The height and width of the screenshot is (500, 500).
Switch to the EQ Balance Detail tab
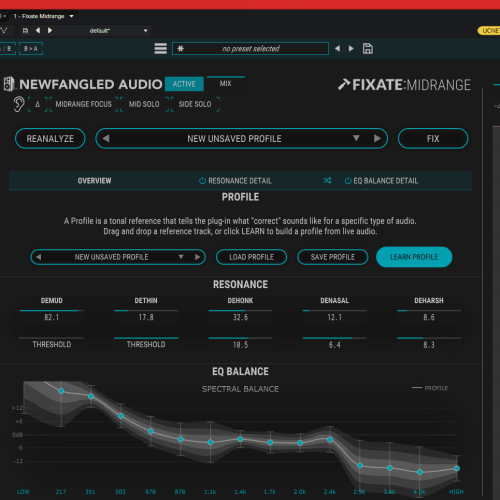[x=386, y=181]
